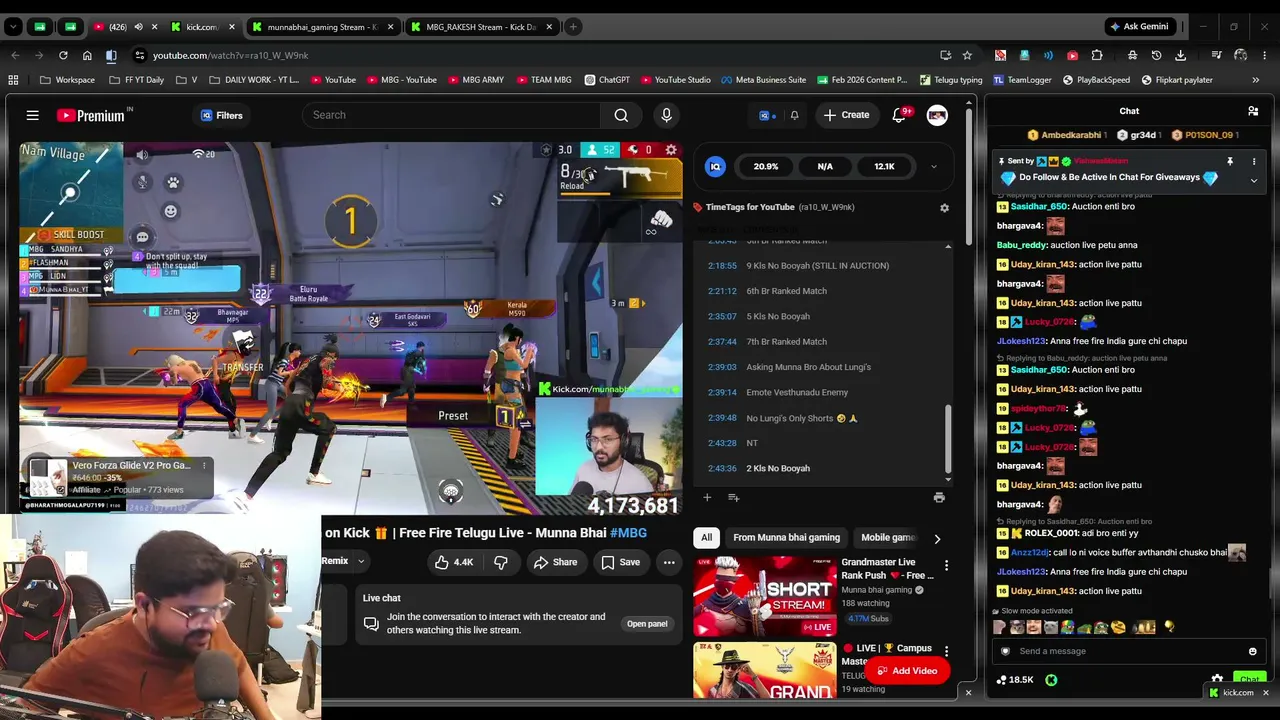Switch to the kick.com browser tab

(201, 27)
